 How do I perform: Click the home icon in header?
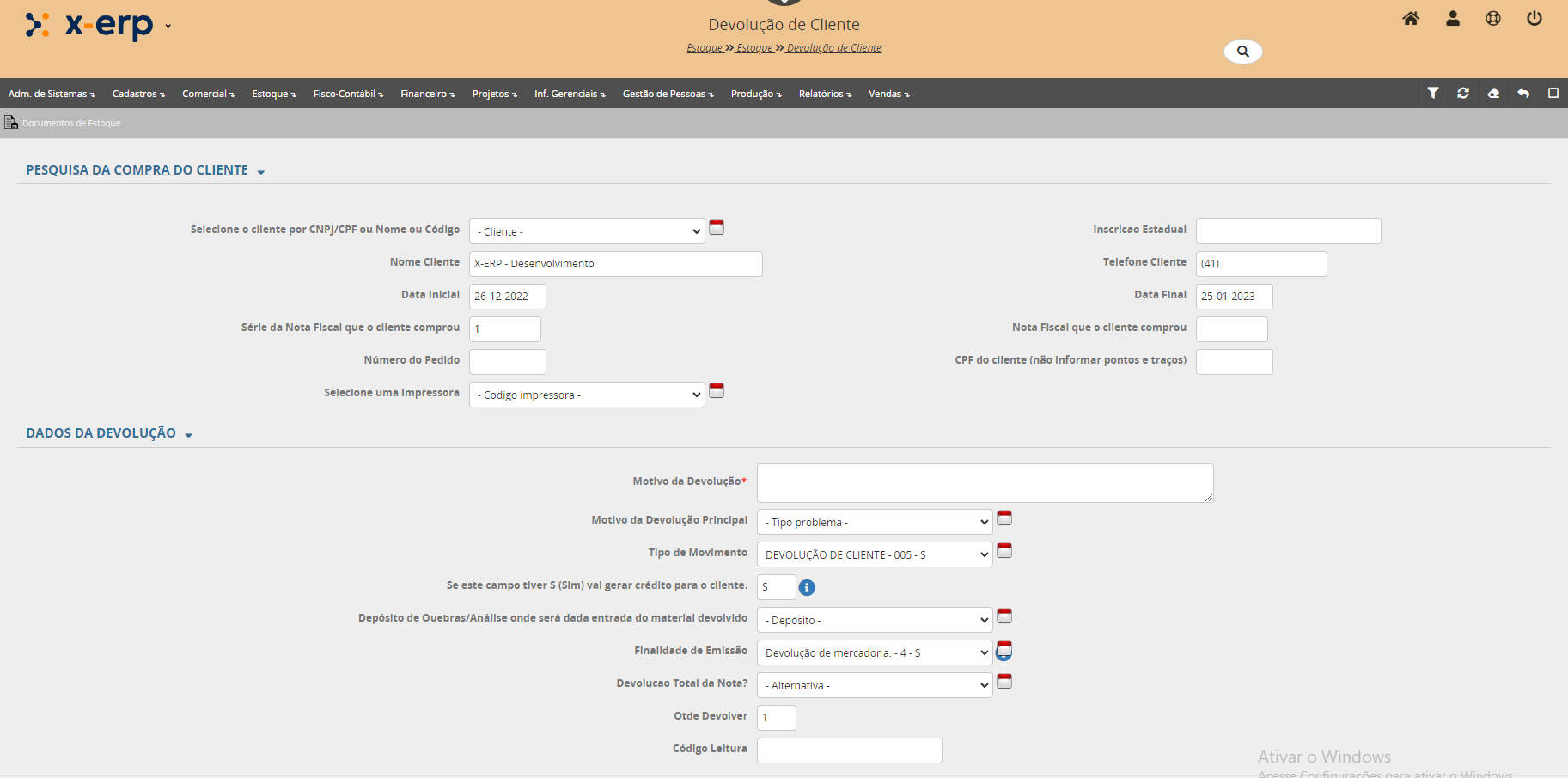[x=1411, y=19]
